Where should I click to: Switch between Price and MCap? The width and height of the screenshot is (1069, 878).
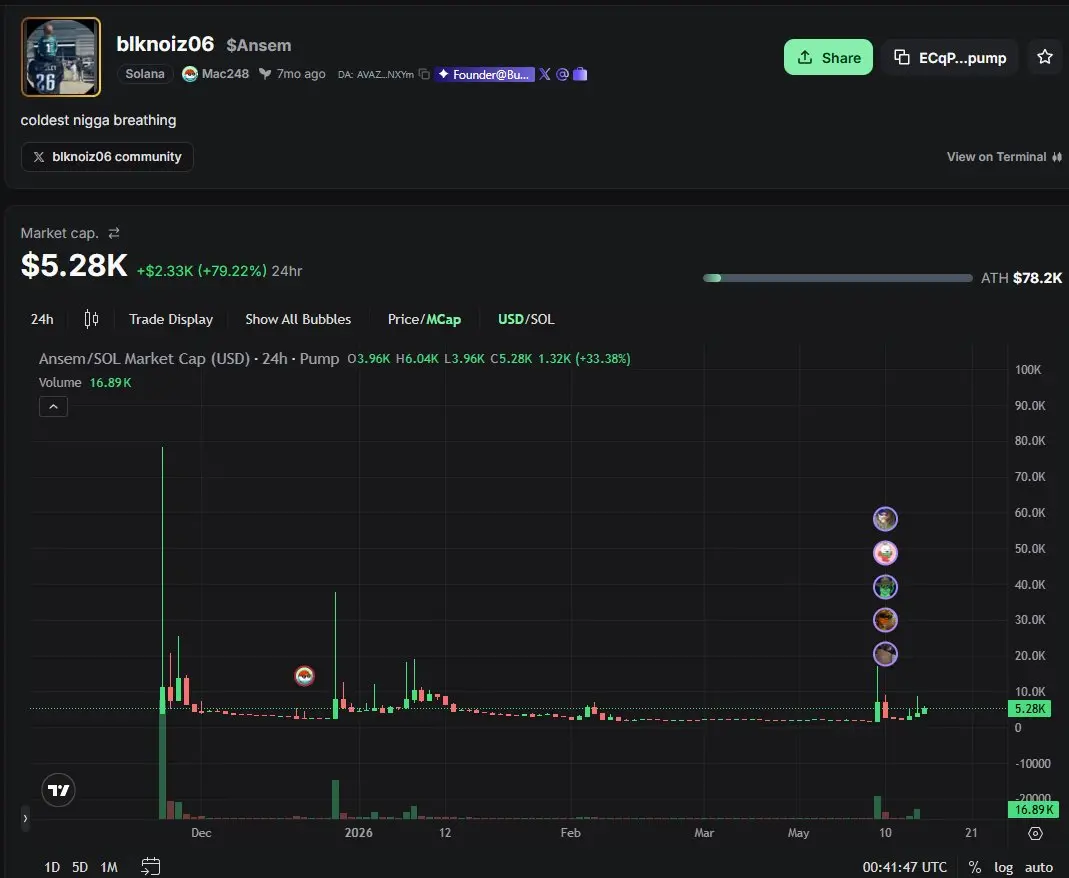click(424, 319)
